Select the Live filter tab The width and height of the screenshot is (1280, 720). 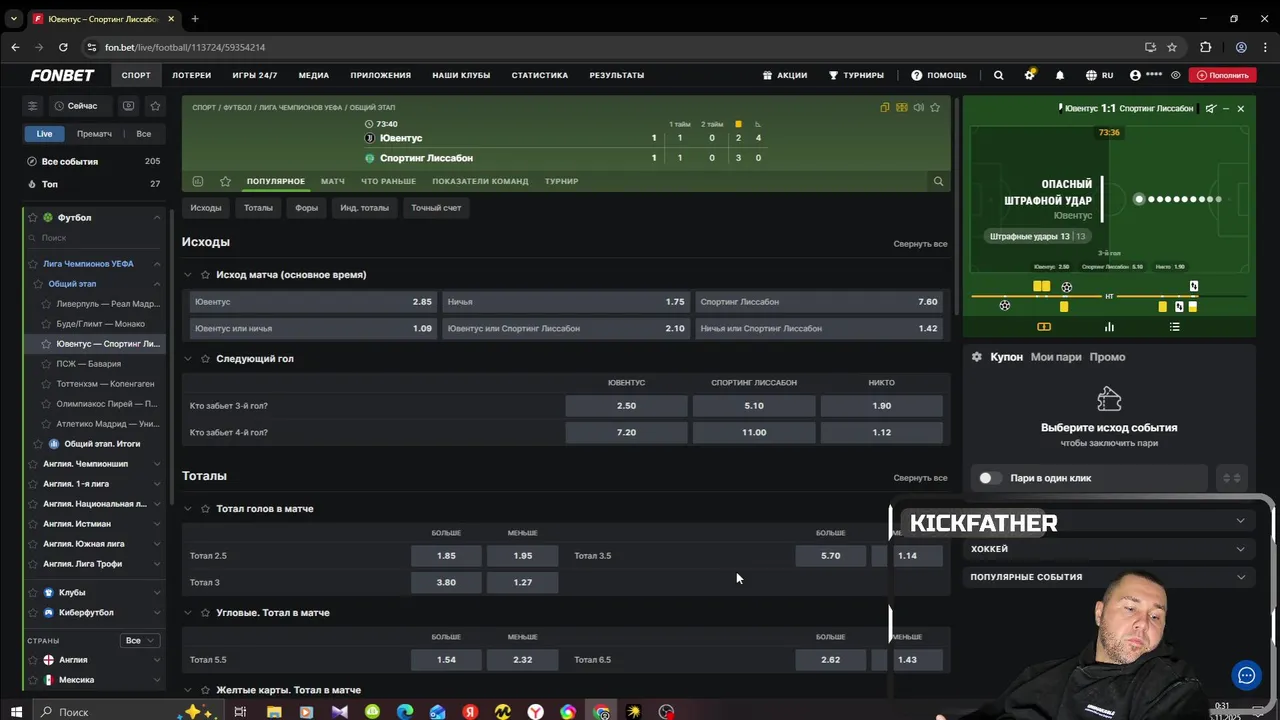point(44,134)
